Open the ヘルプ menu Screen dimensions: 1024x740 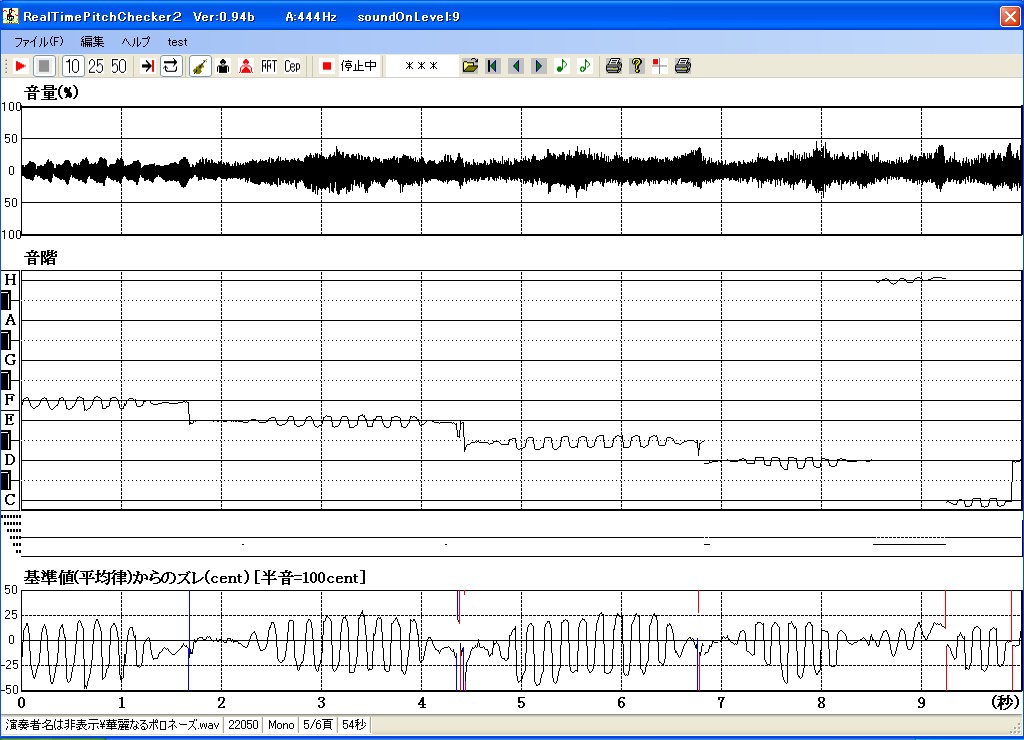(136, 42)
